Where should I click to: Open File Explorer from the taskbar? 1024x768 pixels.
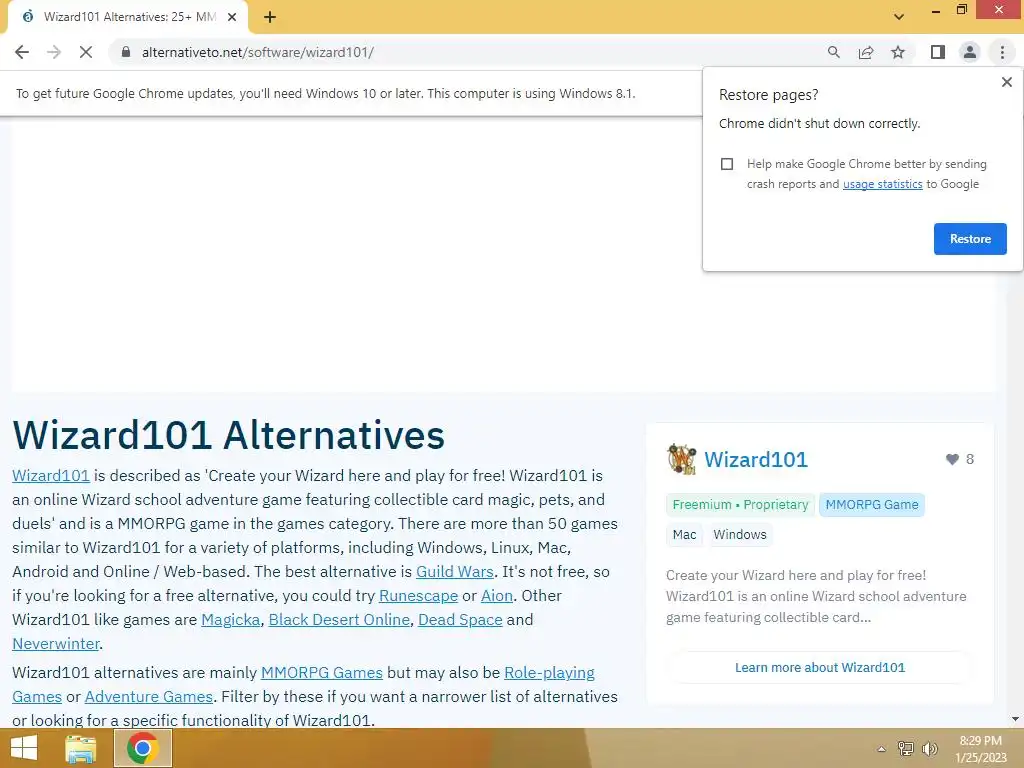point(81,748)
